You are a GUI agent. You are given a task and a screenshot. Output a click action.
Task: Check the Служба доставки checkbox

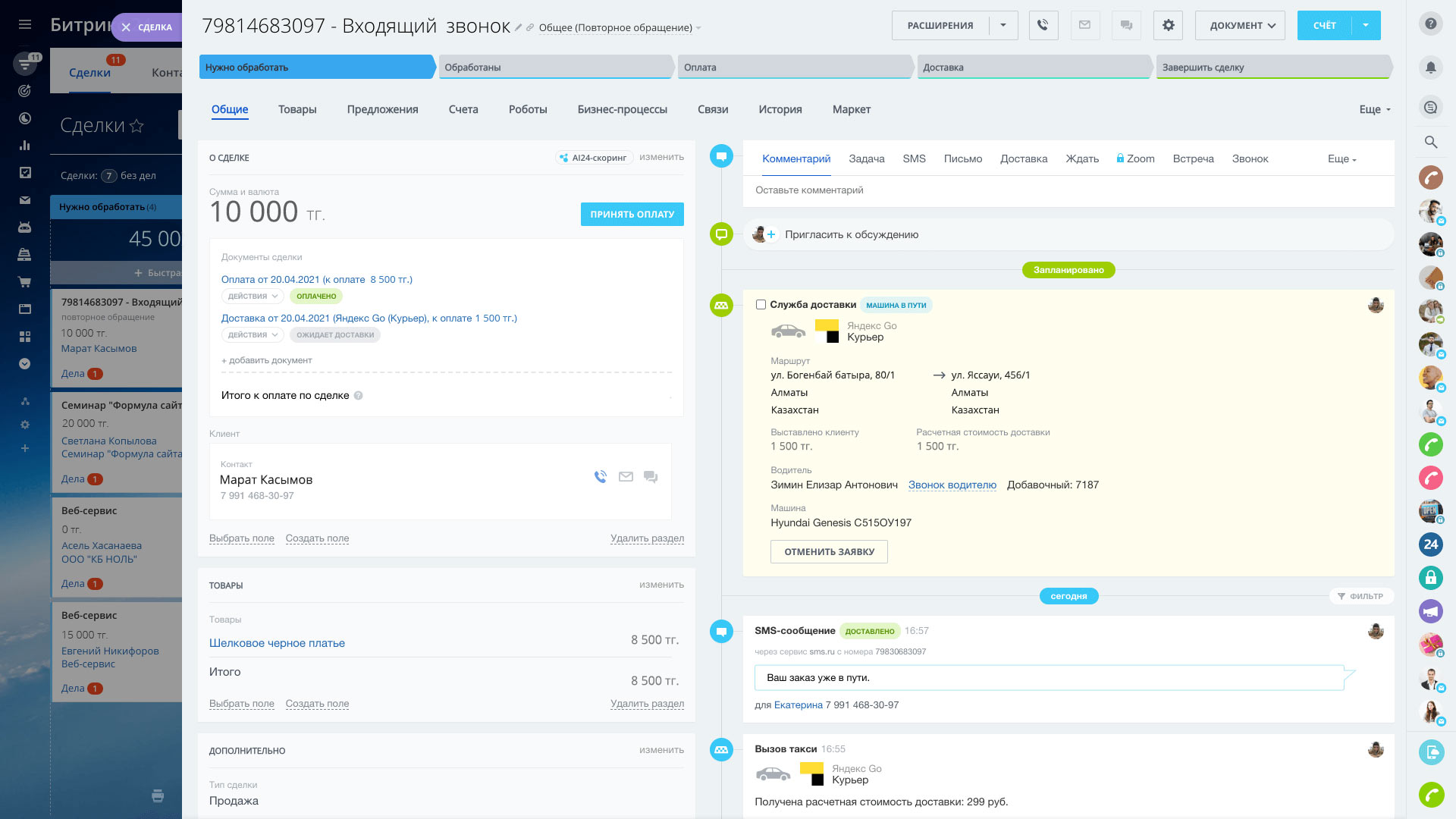[761, 304]
